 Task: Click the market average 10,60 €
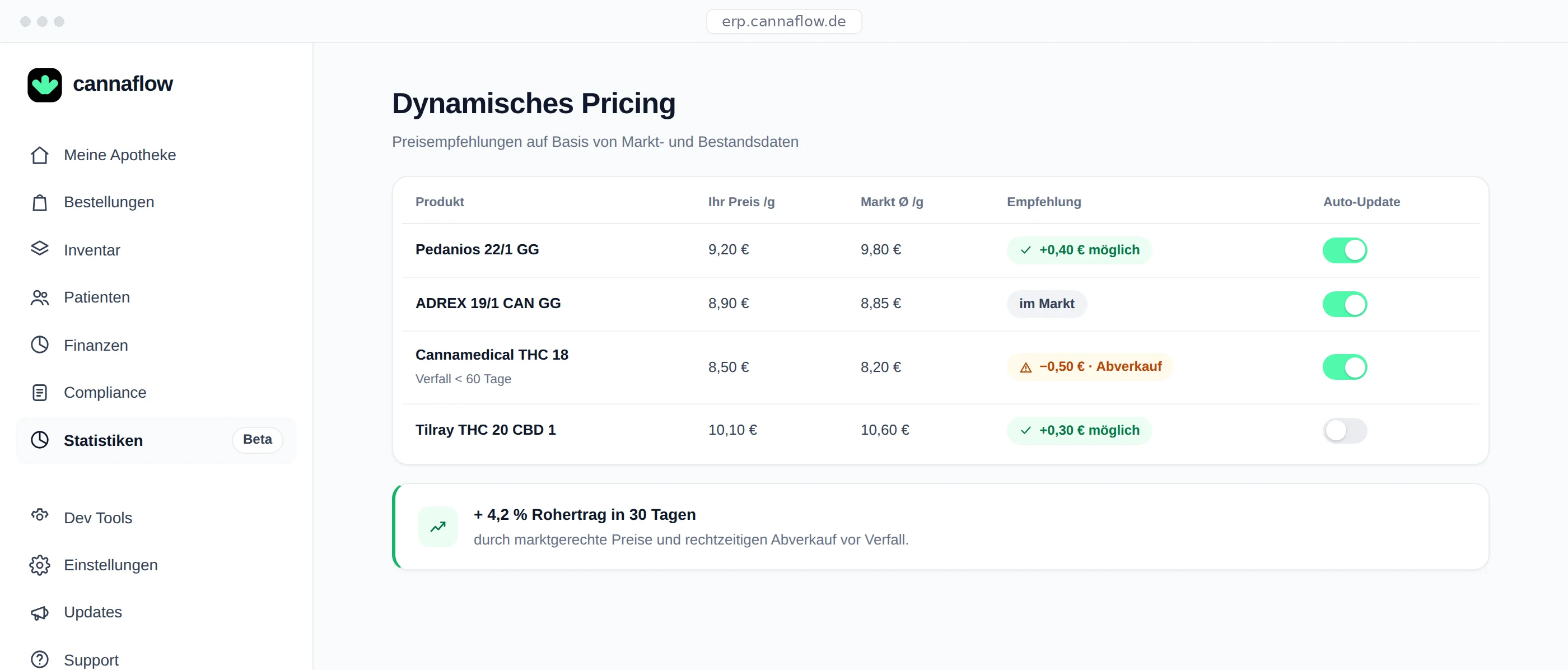coord(885,430)
